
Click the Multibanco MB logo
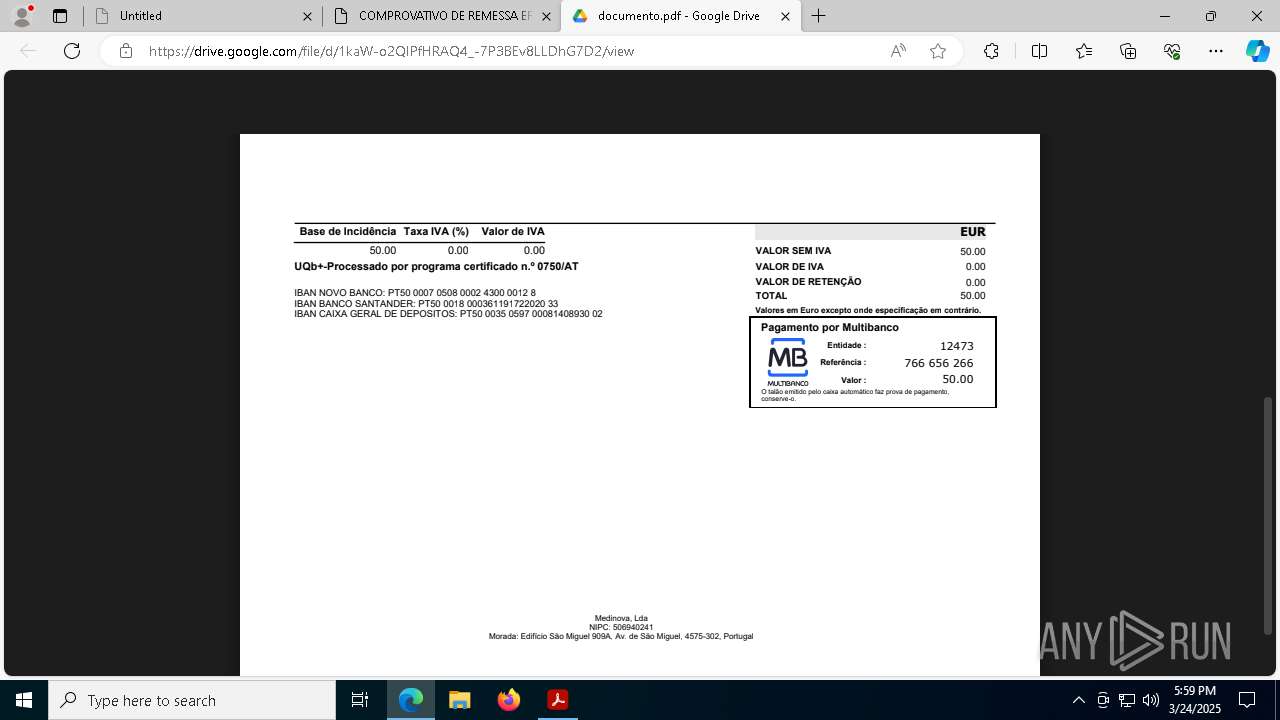(788, 363)
